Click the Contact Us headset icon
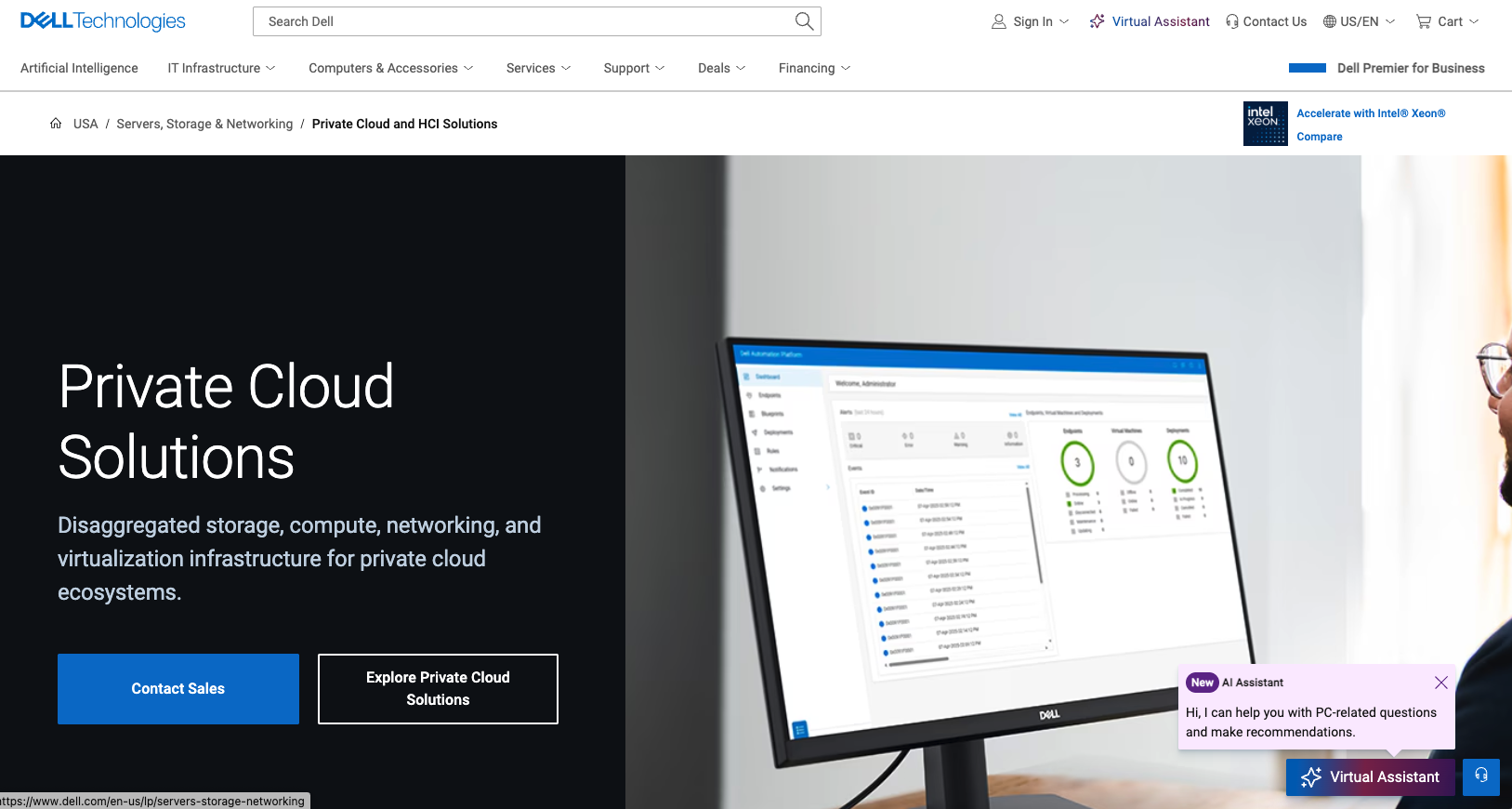The image size is (1512, 809). 1232,21
